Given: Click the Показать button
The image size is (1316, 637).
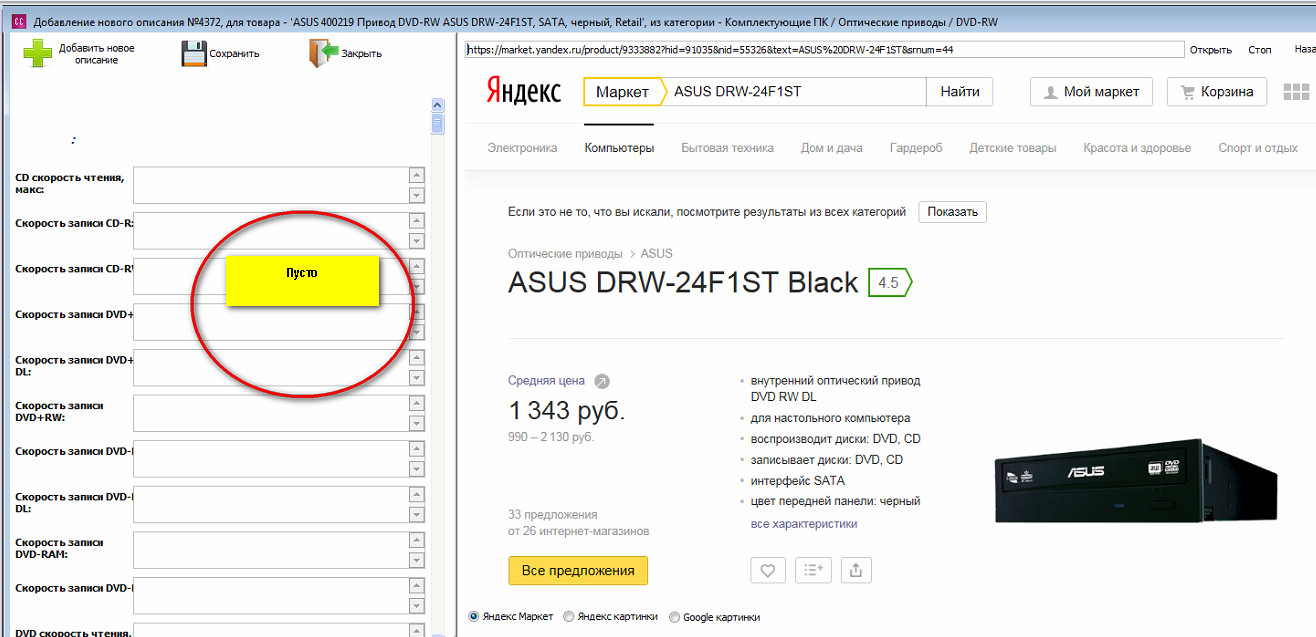Looking at the screenshot, I should pos(952,212).
